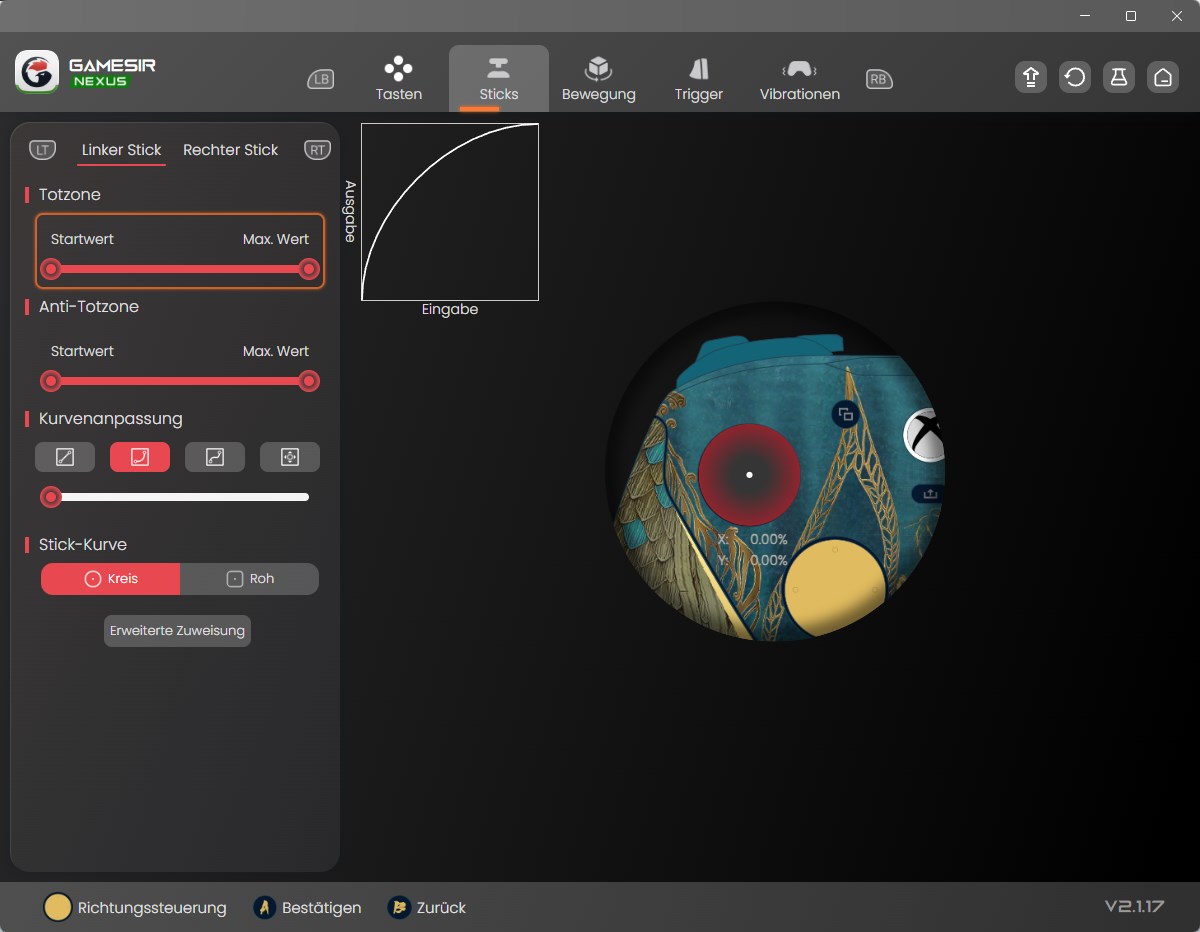Choose Roh stick curve mode

(x=250, y=579)
